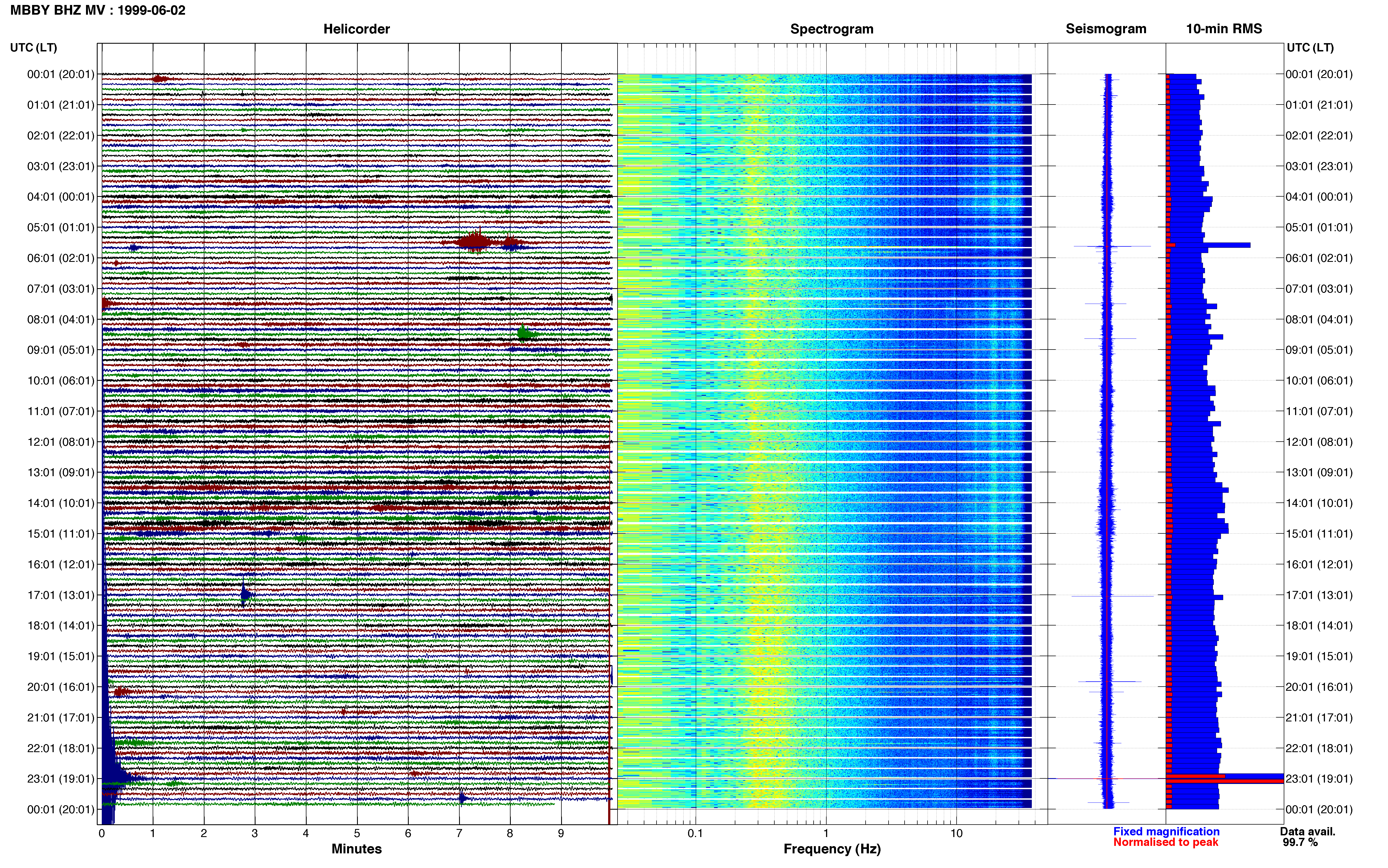Select the Seismogram panel heading
The width and height of the screenshot is (1388, 868).
[x=1106, y=29]
